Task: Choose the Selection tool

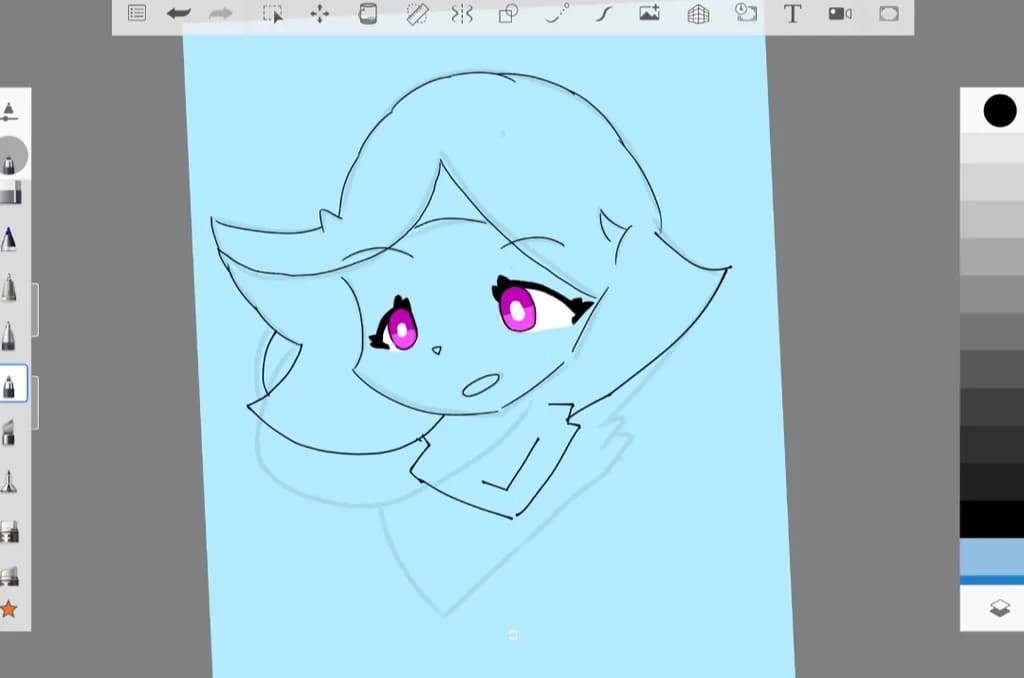Action: (x=272, y=14)
